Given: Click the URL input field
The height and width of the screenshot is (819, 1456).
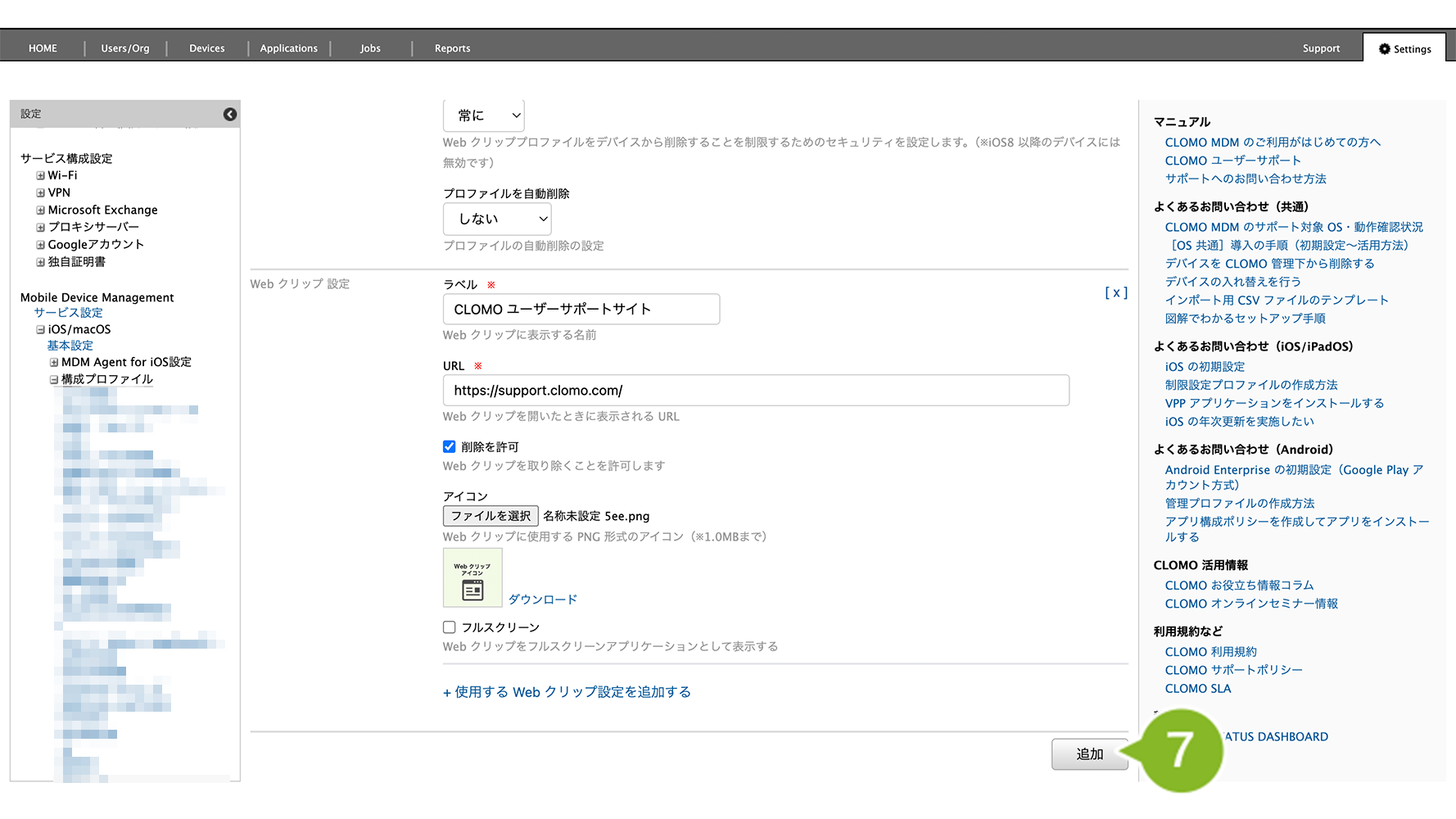Looking at the screenshot, I should (x=755, y=391).
